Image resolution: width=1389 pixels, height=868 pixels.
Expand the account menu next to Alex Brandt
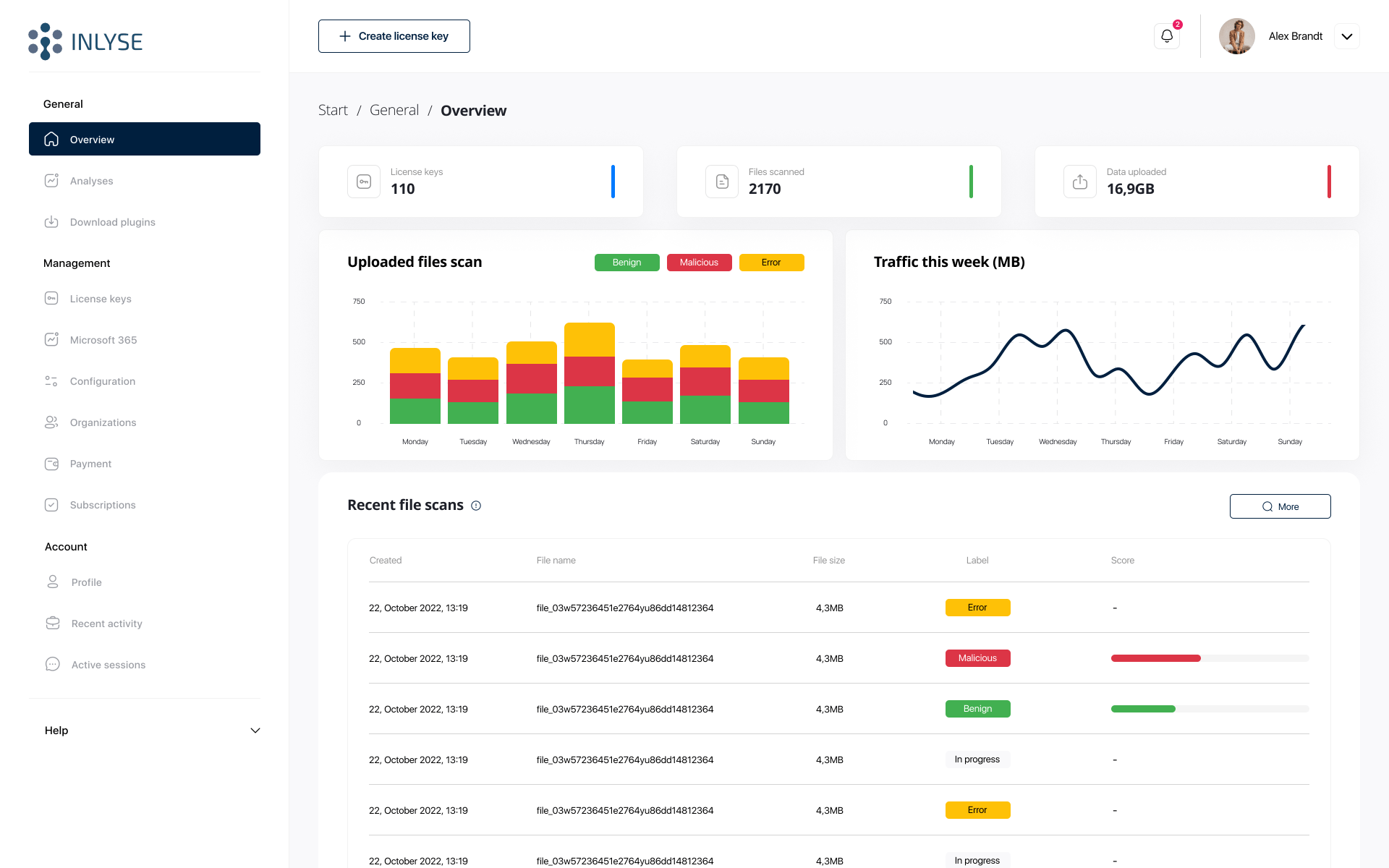(x=1346, y=35)
